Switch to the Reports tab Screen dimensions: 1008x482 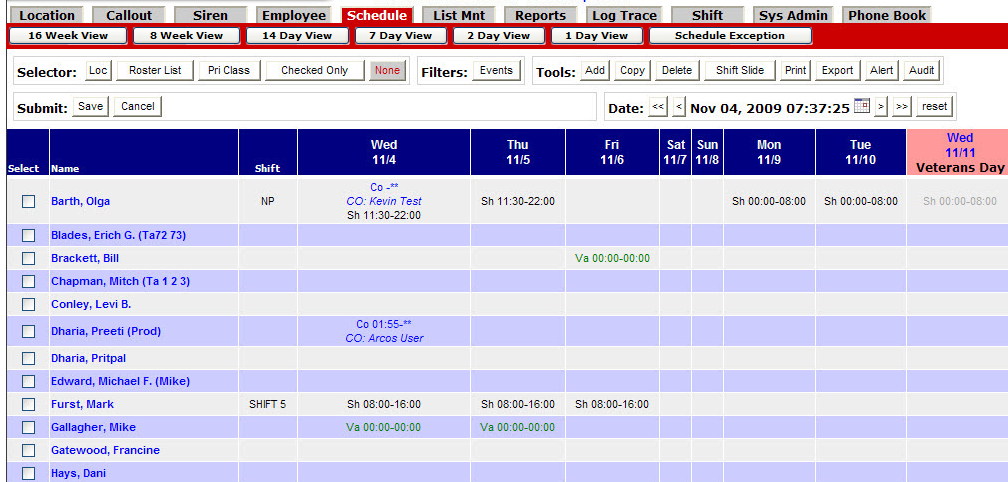540,15
